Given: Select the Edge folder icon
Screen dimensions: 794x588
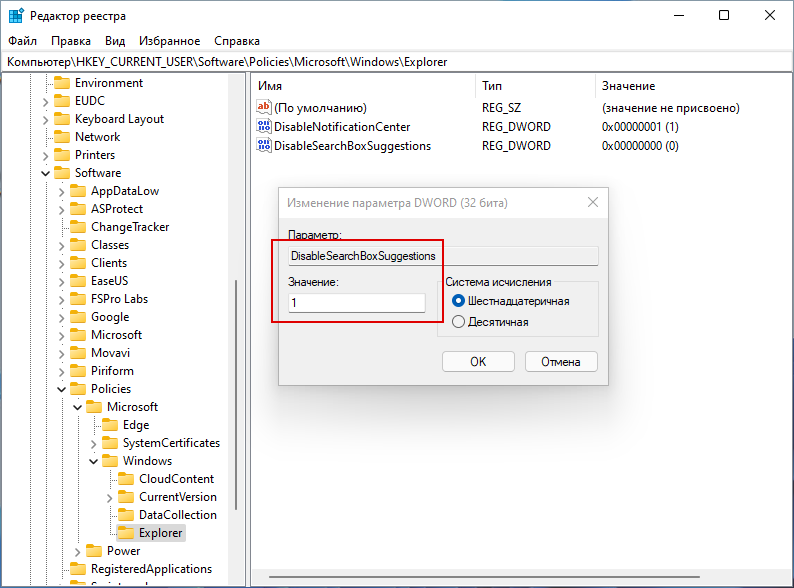Looking at the screenshot, I should [x=110, y=424].
